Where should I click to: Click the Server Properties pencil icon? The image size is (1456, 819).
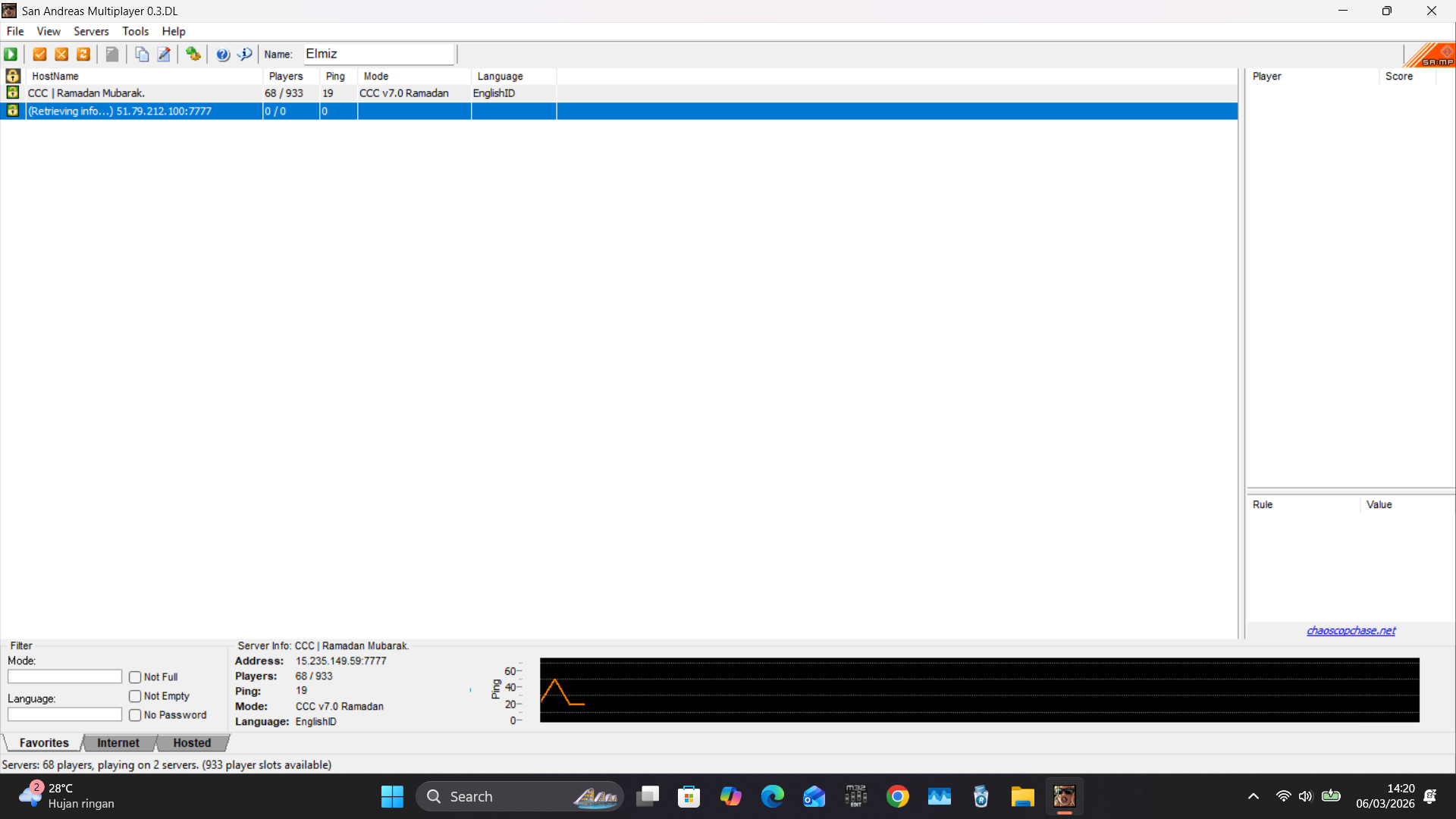[x=164, y=54]
